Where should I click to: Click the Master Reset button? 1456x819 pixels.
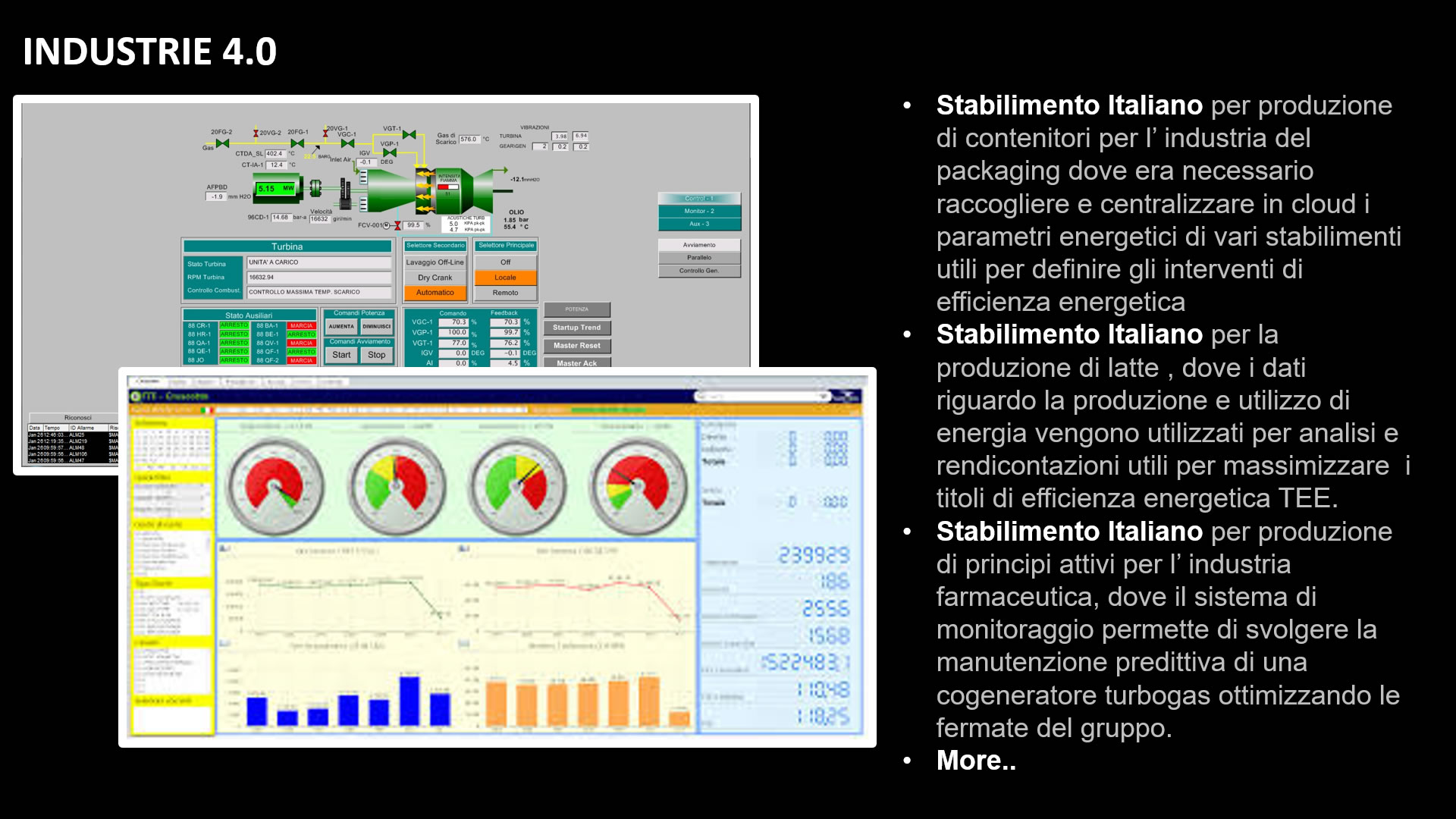click(x=576, y=346)
